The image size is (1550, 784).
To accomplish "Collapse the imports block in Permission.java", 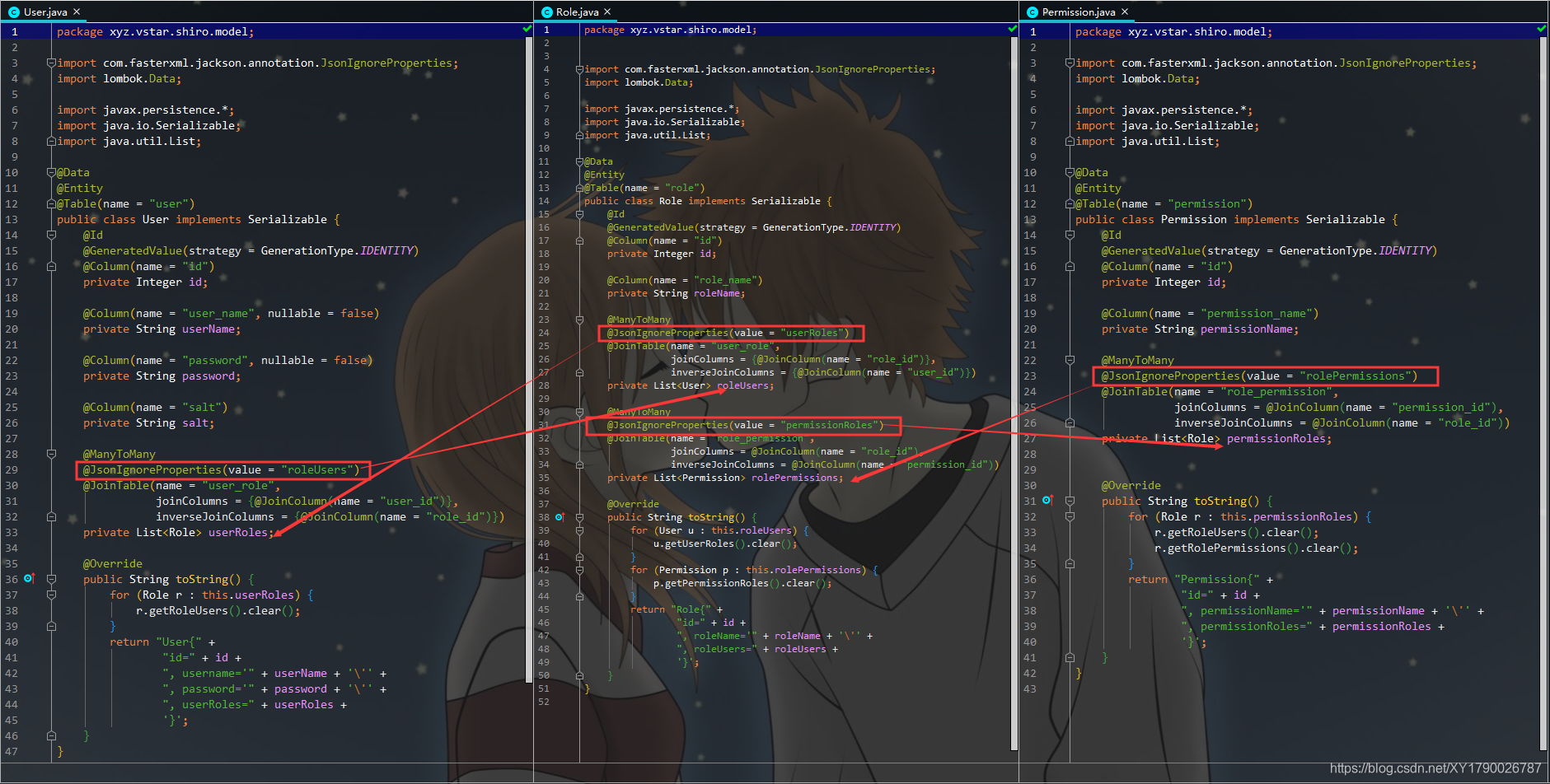I will (x=1070, y=63).
